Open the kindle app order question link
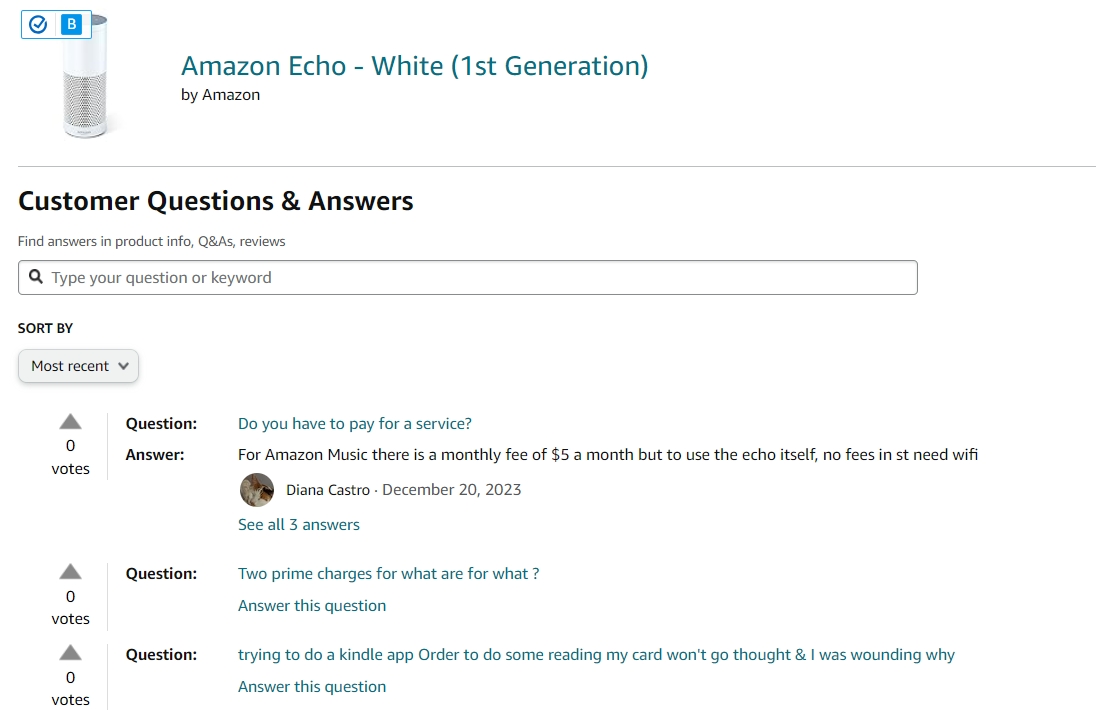Screen dimensions: 1096x710 coord(596,655)
